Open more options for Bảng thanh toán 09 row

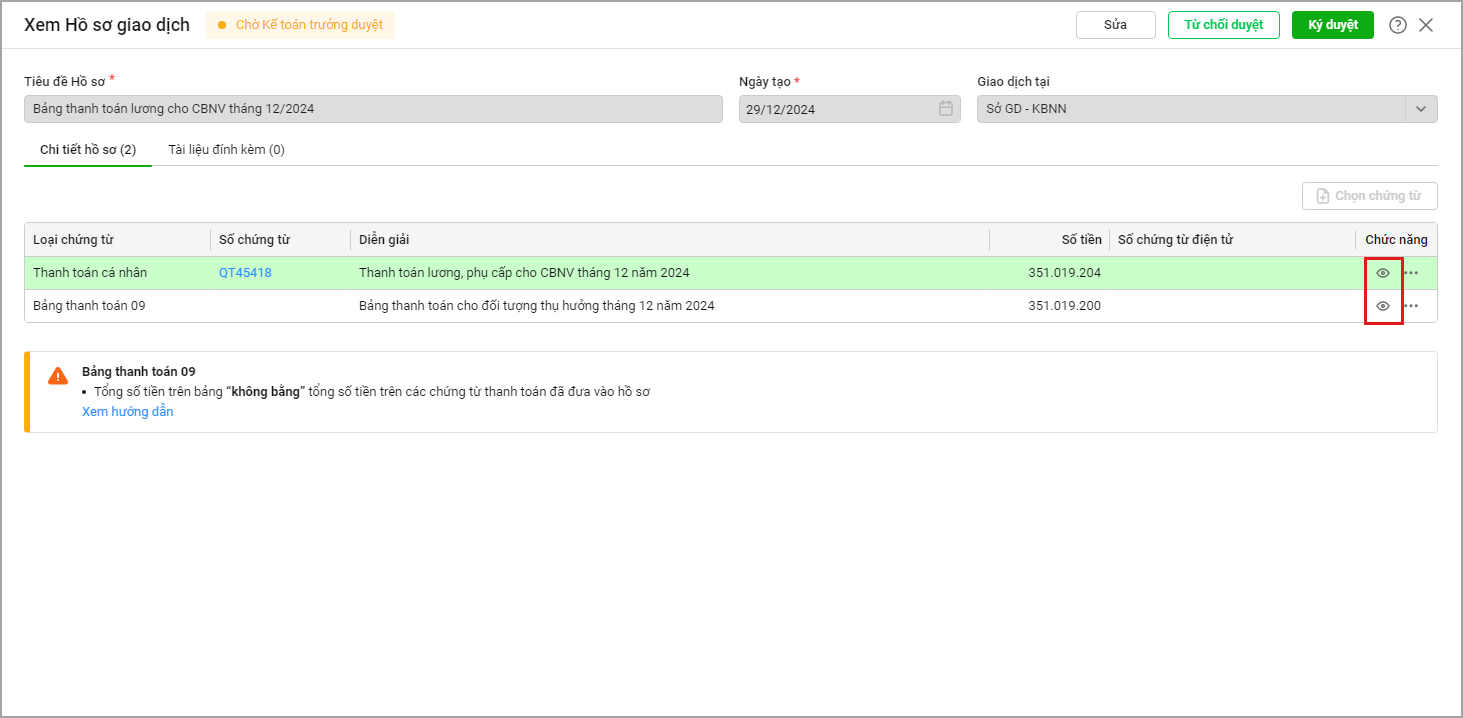[x=1411, y=306]
